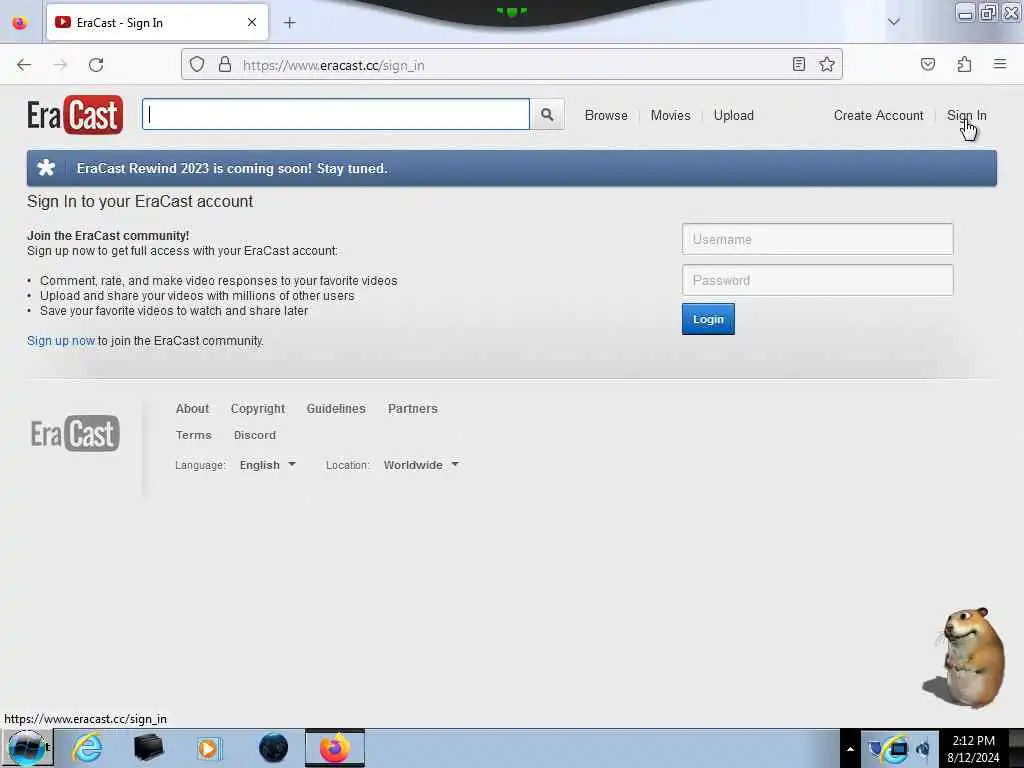1024x768 pixels.
Task: Open the Discord footer link
Action: click(255, 435)
